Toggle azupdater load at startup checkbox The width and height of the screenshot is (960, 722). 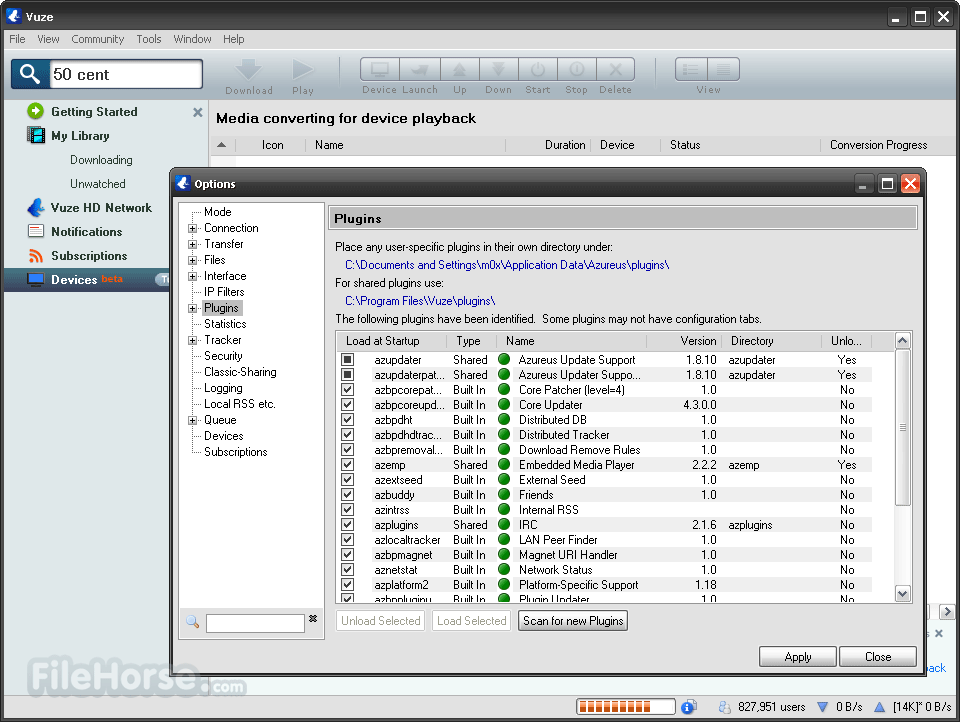348,360
